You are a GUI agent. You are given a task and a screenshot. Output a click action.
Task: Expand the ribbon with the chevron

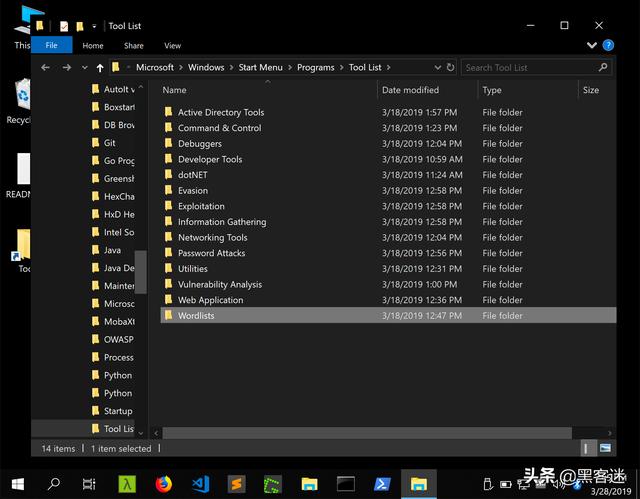pos(590,45)
